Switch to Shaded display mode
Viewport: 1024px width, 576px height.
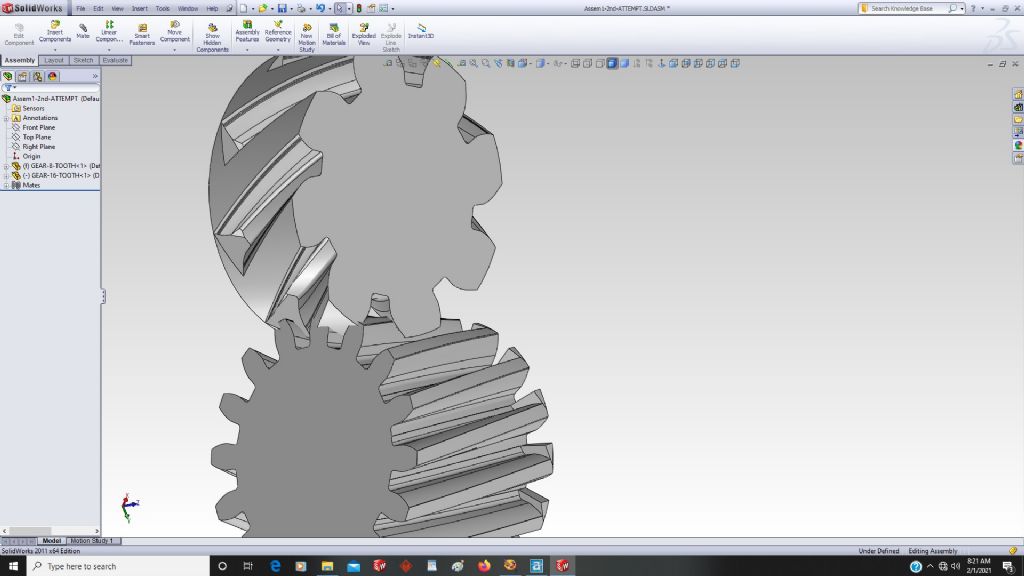624,63
